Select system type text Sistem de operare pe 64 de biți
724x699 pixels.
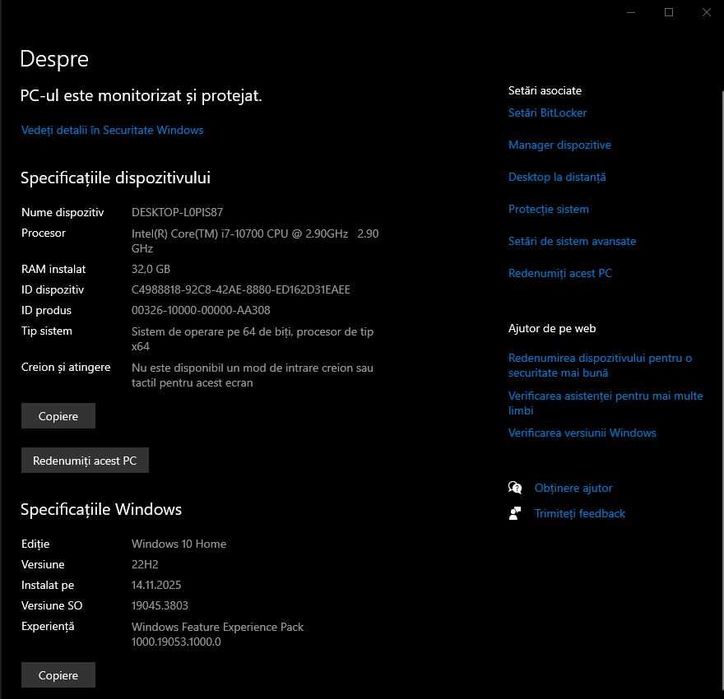[212, 331]
